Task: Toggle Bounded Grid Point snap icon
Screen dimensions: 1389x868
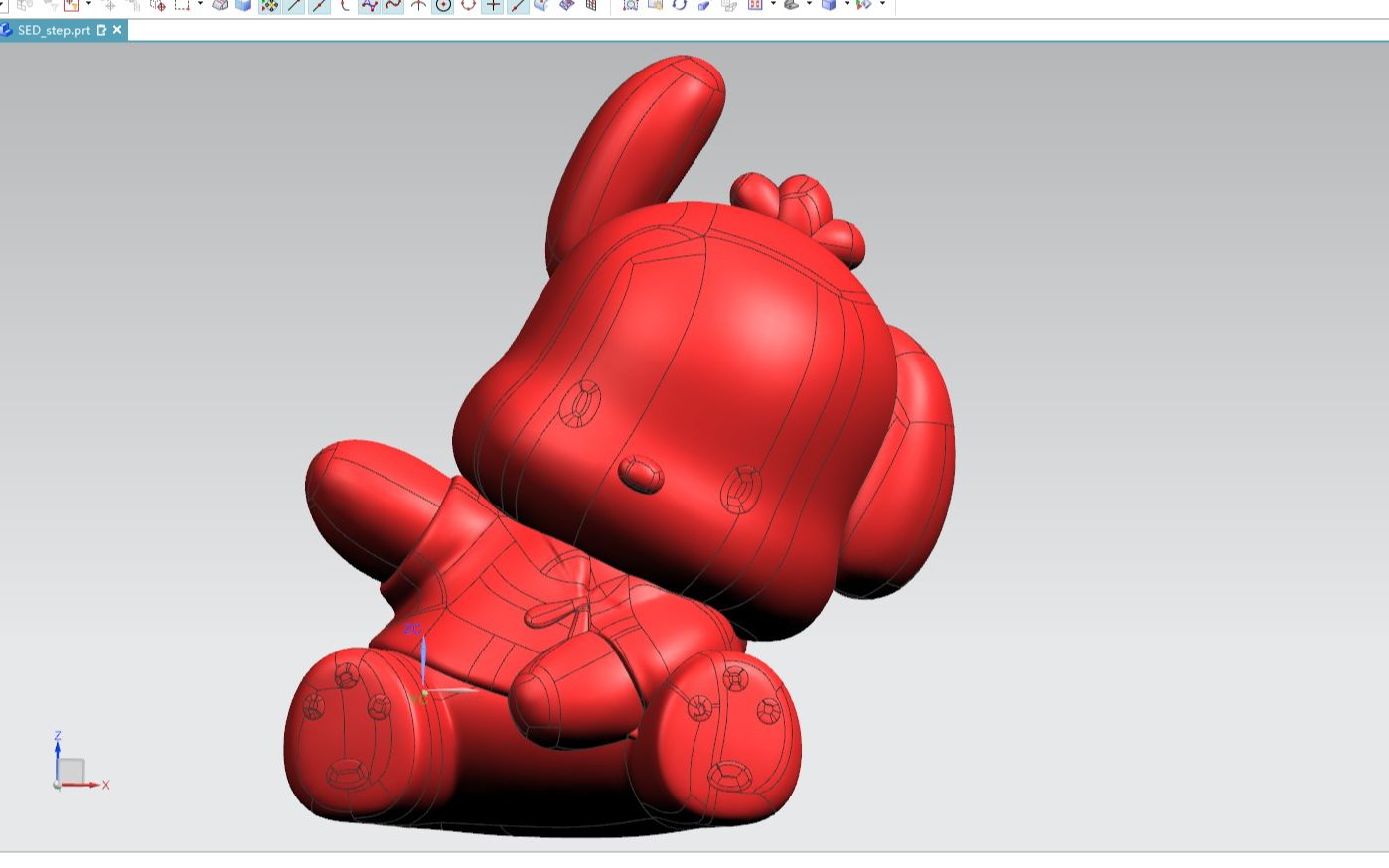Action: (591, 5)
